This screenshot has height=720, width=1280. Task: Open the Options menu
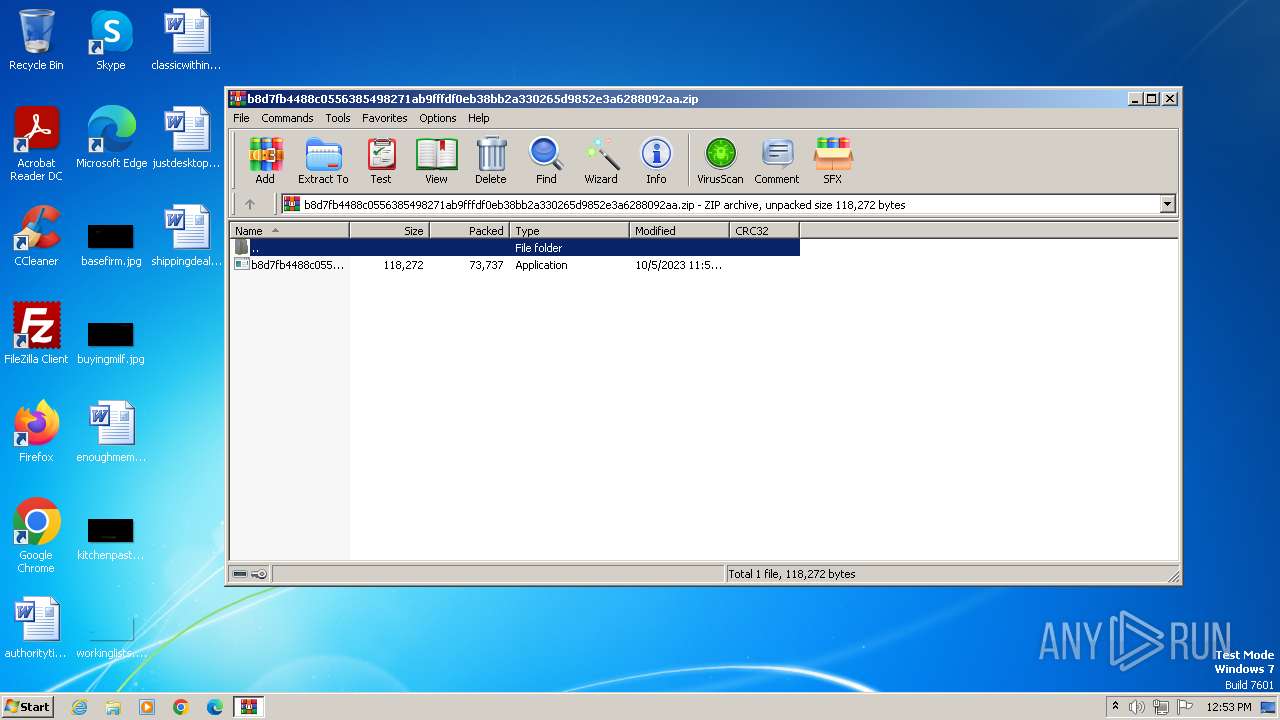click(438, 118)
